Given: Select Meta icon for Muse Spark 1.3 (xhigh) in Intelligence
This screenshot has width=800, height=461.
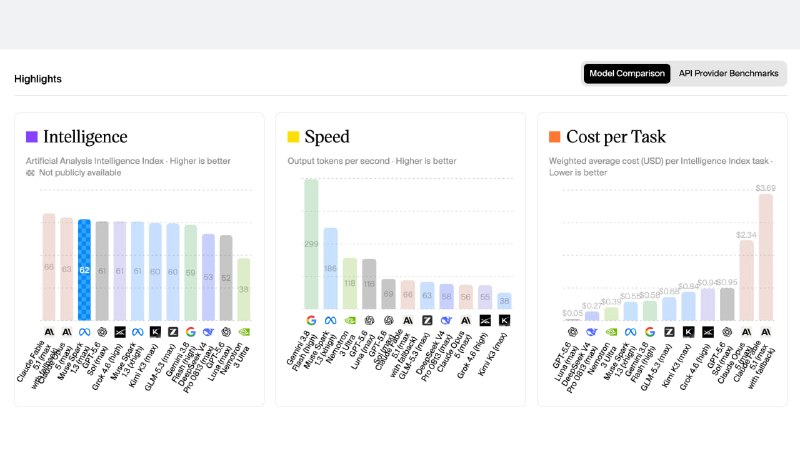Looking at the screenshot, I should [x=137, y=332].
